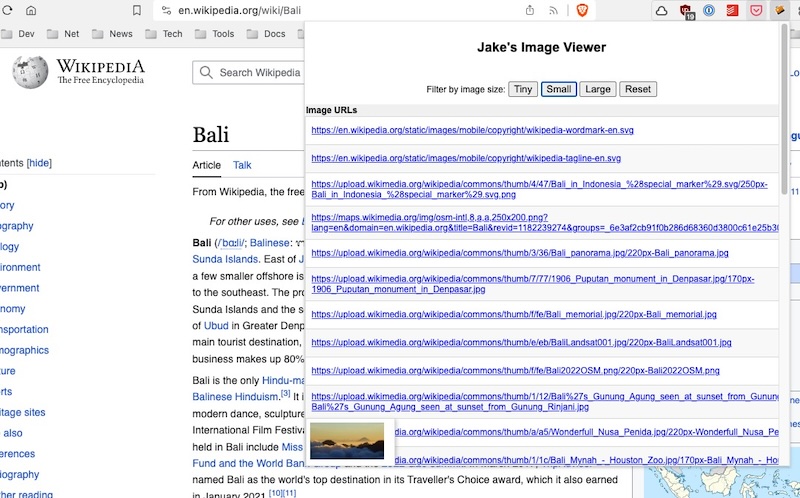
Task: Open the Balinese Hinduism link
Action: 235,396
